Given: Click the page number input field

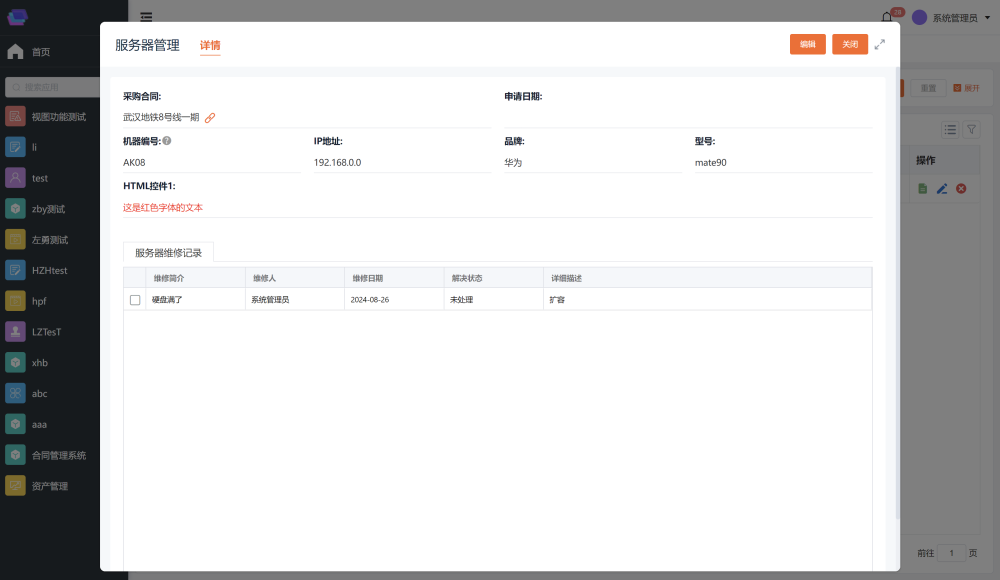Looking at the screenshot, I should pos(951,553).
